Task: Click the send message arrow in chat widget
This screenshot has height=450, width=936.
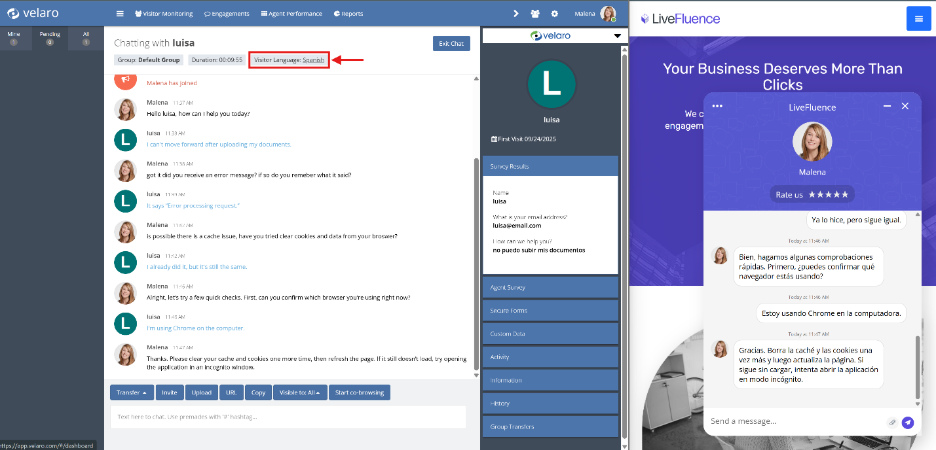Action: 908,423
